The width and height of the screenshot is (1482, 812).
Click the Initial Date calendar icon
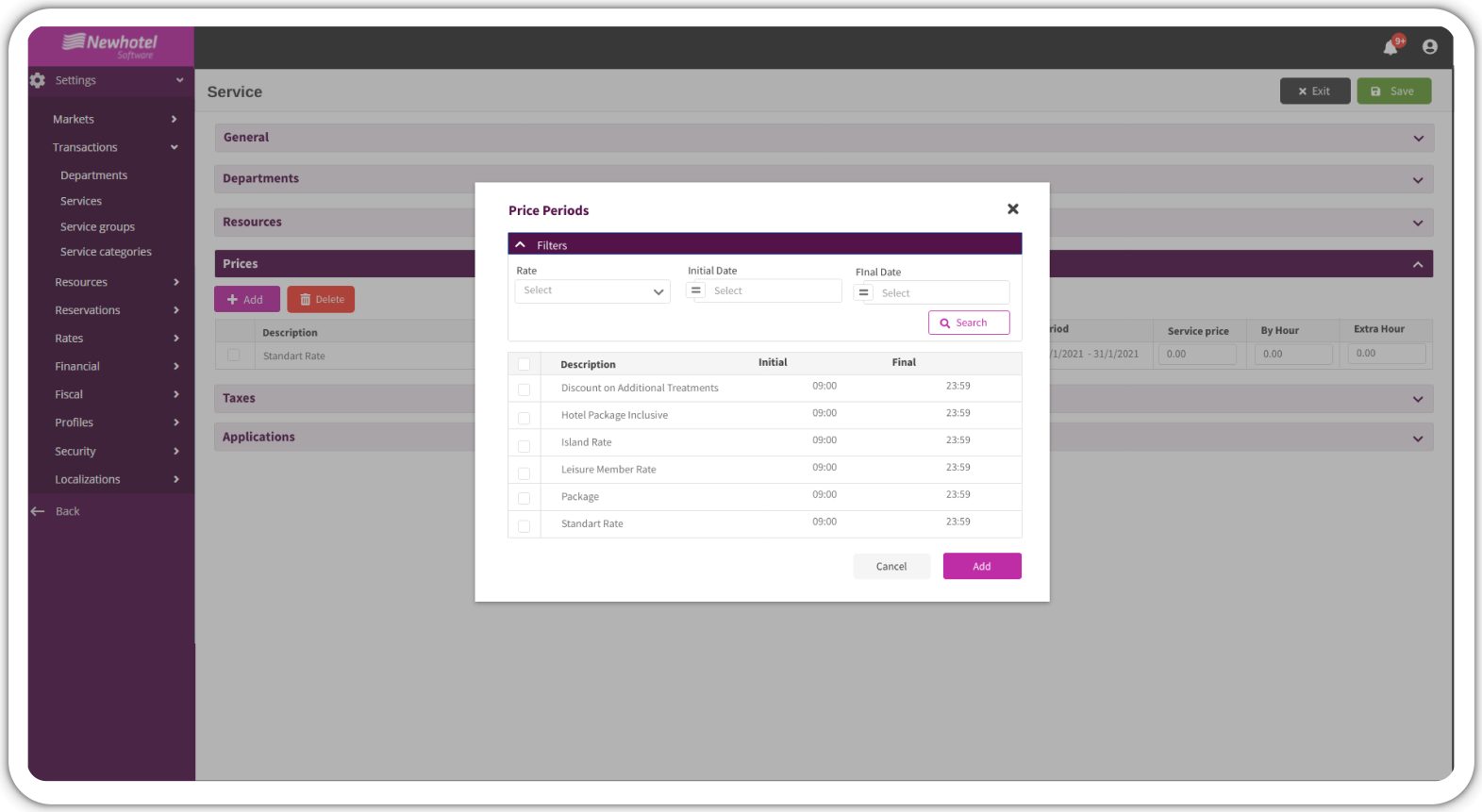[696, 290]
